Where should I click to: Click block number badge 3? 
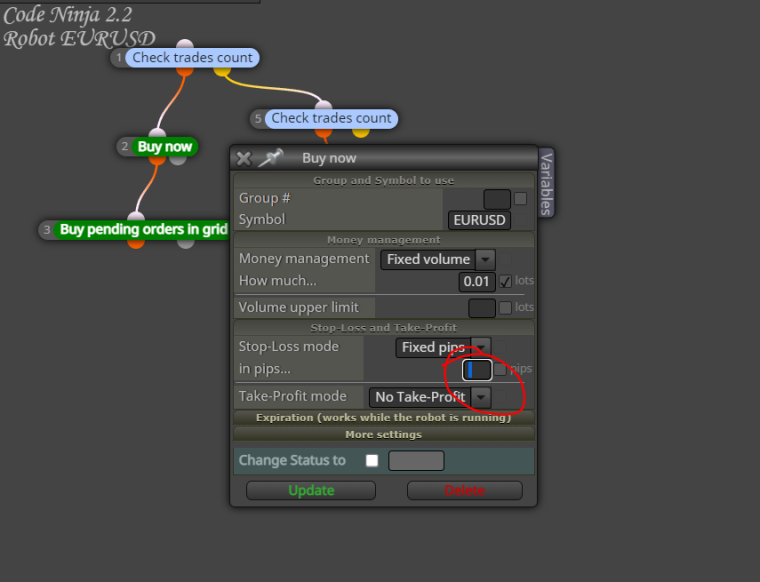tap(47, 229)
